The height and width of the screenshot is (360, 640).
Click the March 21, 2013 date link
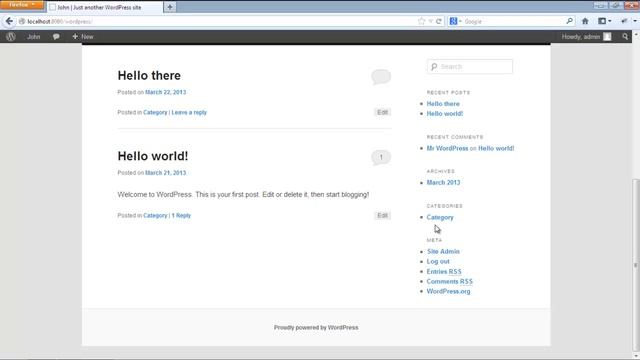(x=165, y=173)
